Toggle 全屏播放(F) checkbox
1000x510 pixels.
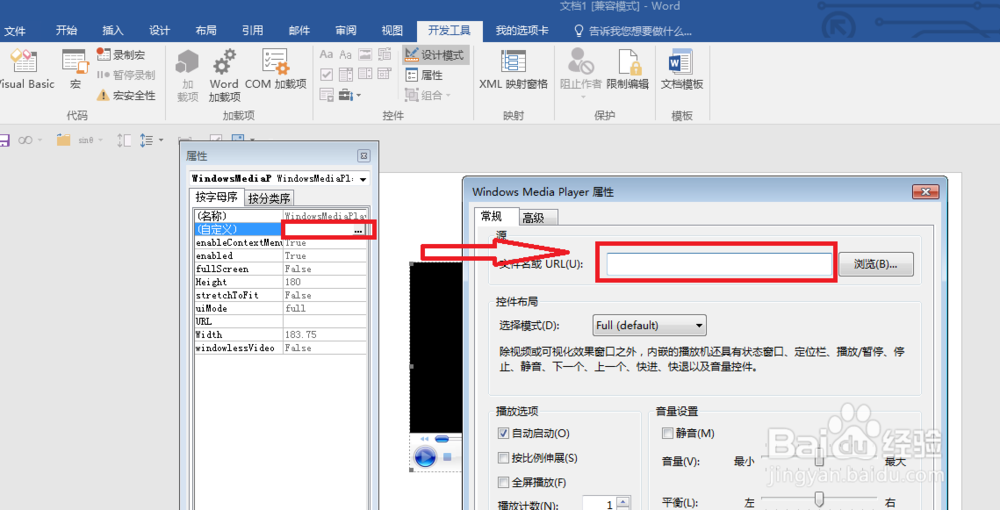pos(503,482)
